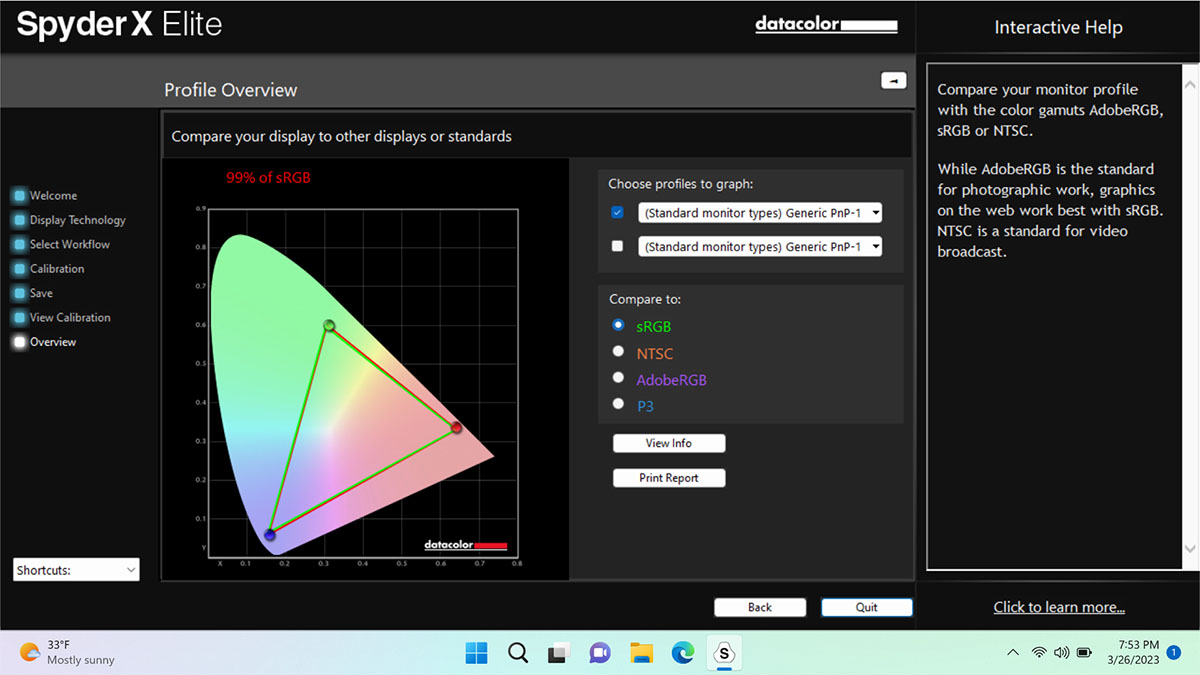Click the Print Report button
The height and width of the screenshot is (675, 1200).
669,478
